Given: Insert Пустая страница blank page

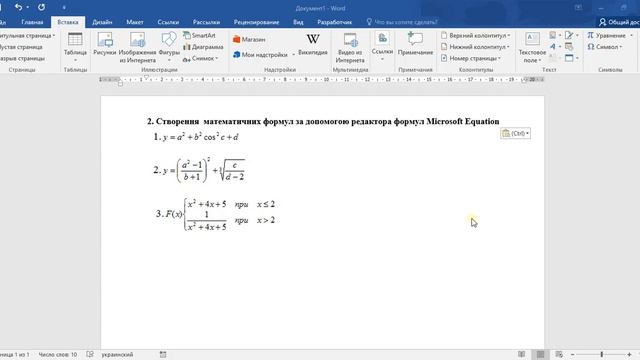Looking at the screenshot, I should pyautogui.click(x=21, y=47).
